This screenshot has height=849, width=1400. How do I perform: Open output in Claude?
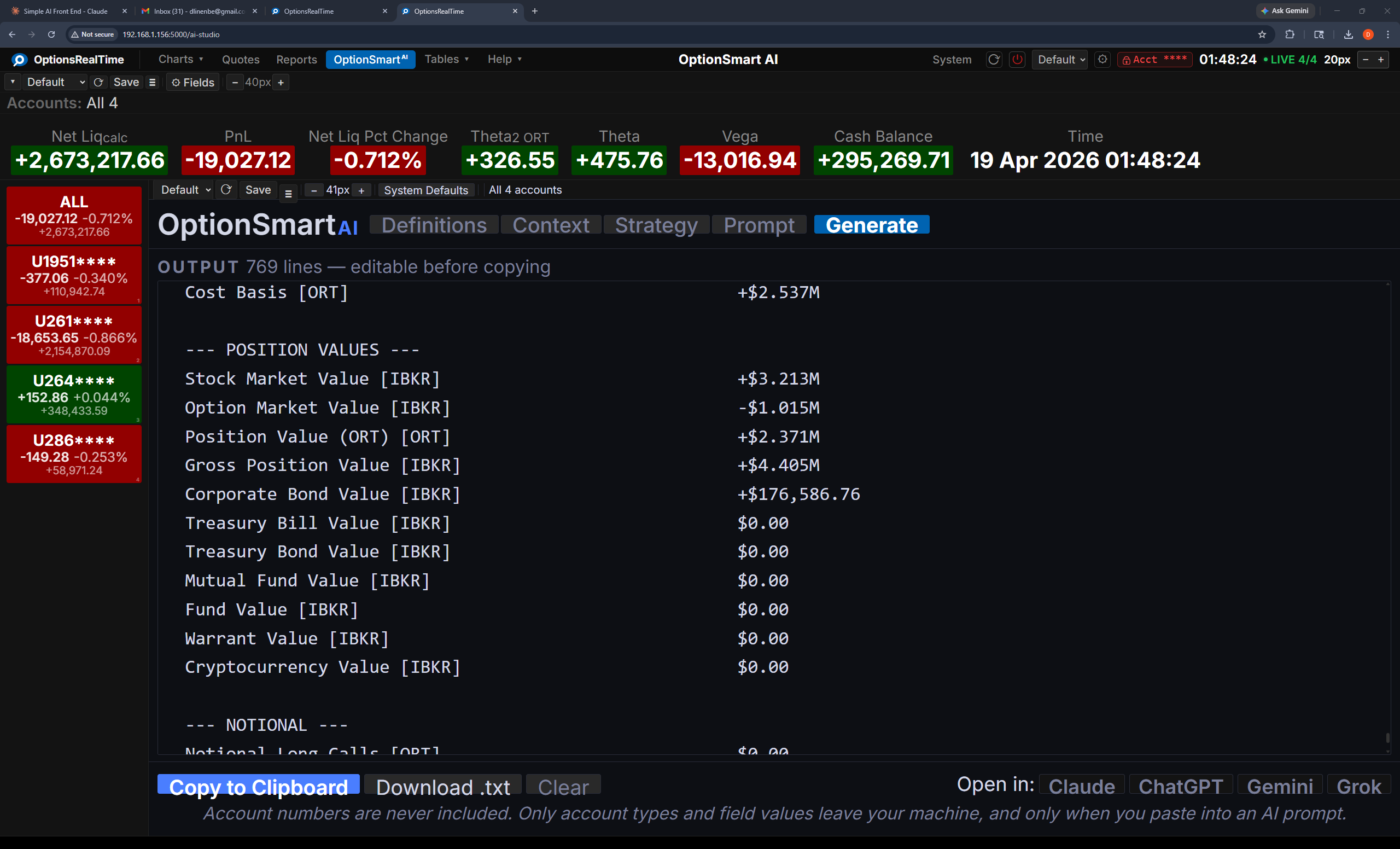1081,786
